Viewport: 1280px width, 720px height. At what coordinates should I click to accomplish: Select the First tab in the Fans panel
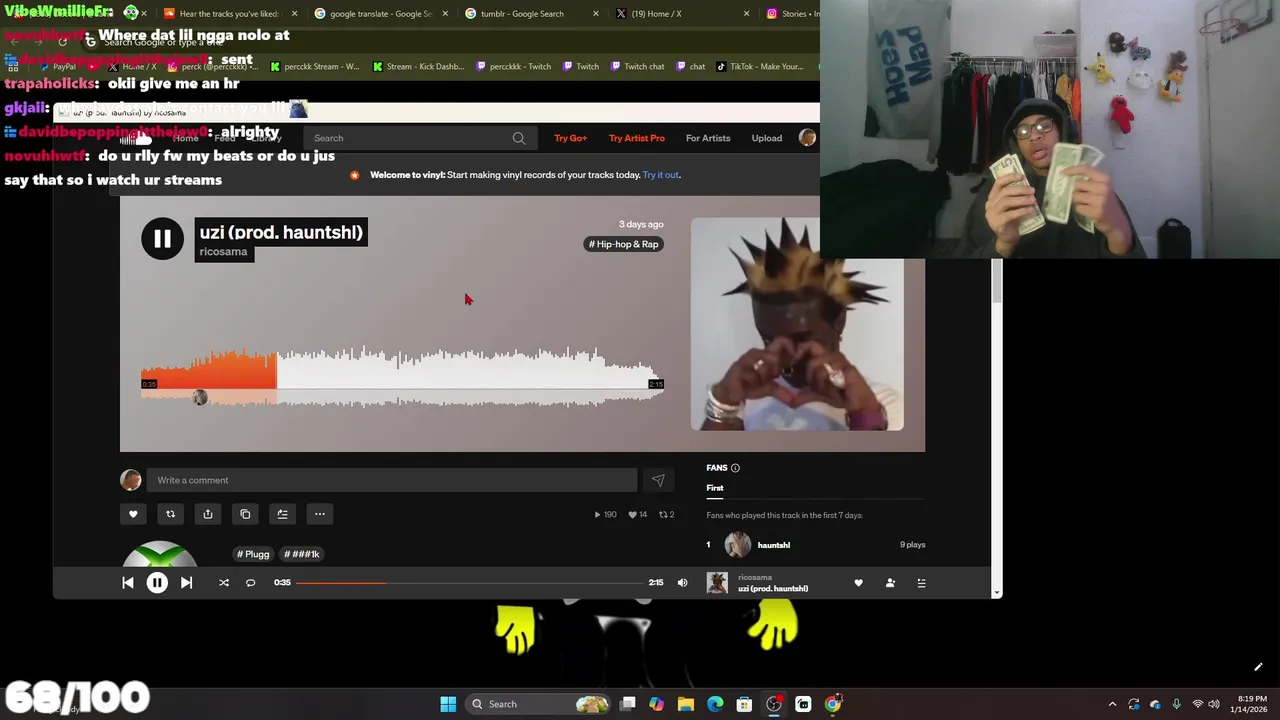[715, 488]
